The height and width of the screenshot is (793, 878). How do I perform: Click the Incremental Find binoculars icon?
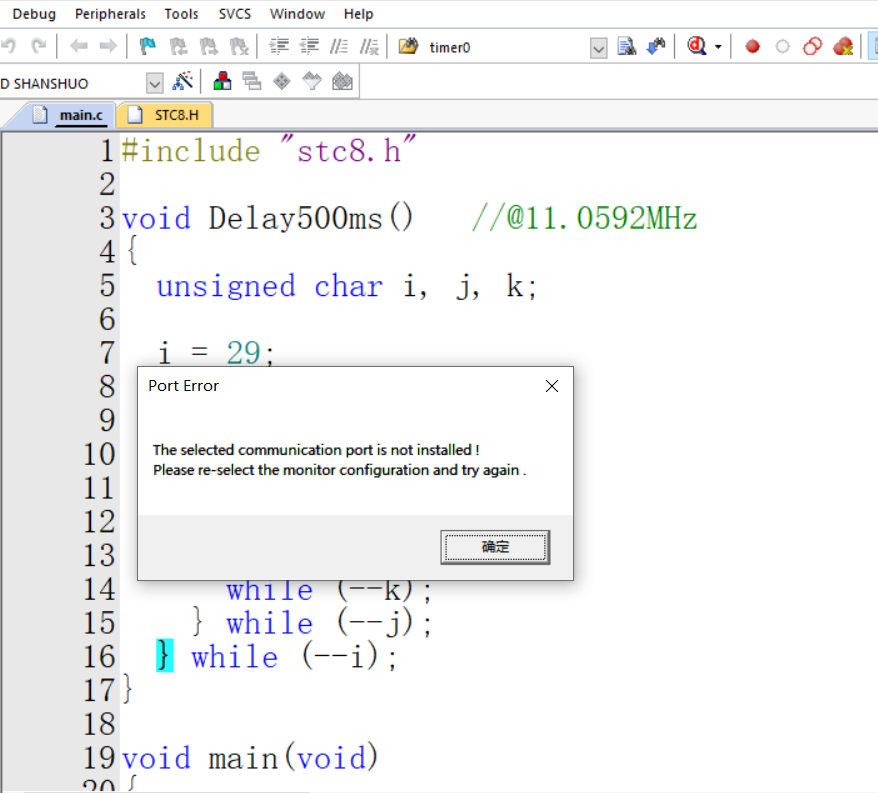click(x=656, y=47)
